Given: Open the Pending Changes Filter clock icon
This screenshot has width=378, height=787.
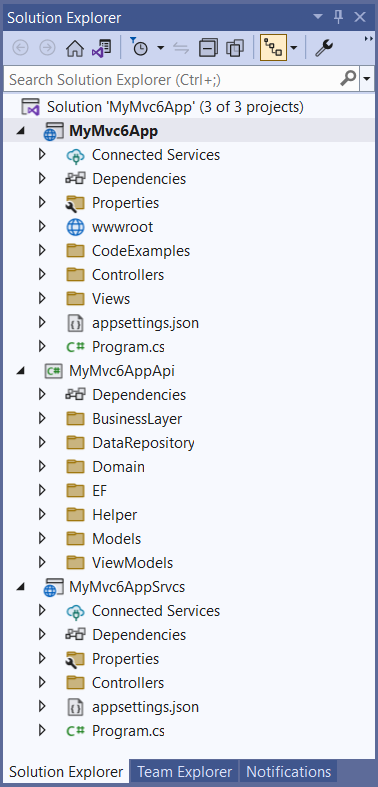Looking at the screenshot, I should 139,47.
